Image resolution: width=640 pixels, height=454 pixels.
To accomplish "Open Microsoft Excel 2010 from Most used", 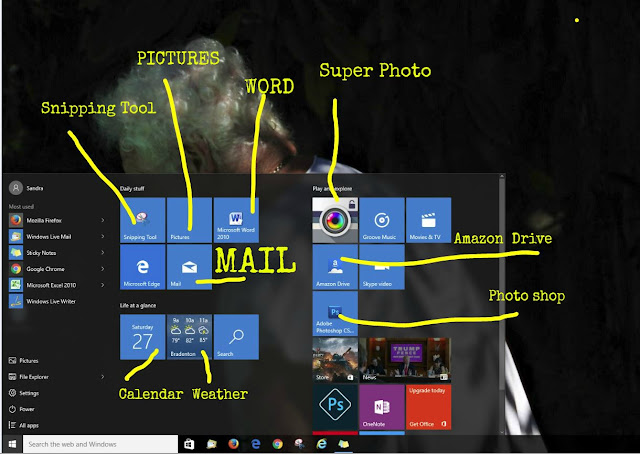I will (57, 285).
